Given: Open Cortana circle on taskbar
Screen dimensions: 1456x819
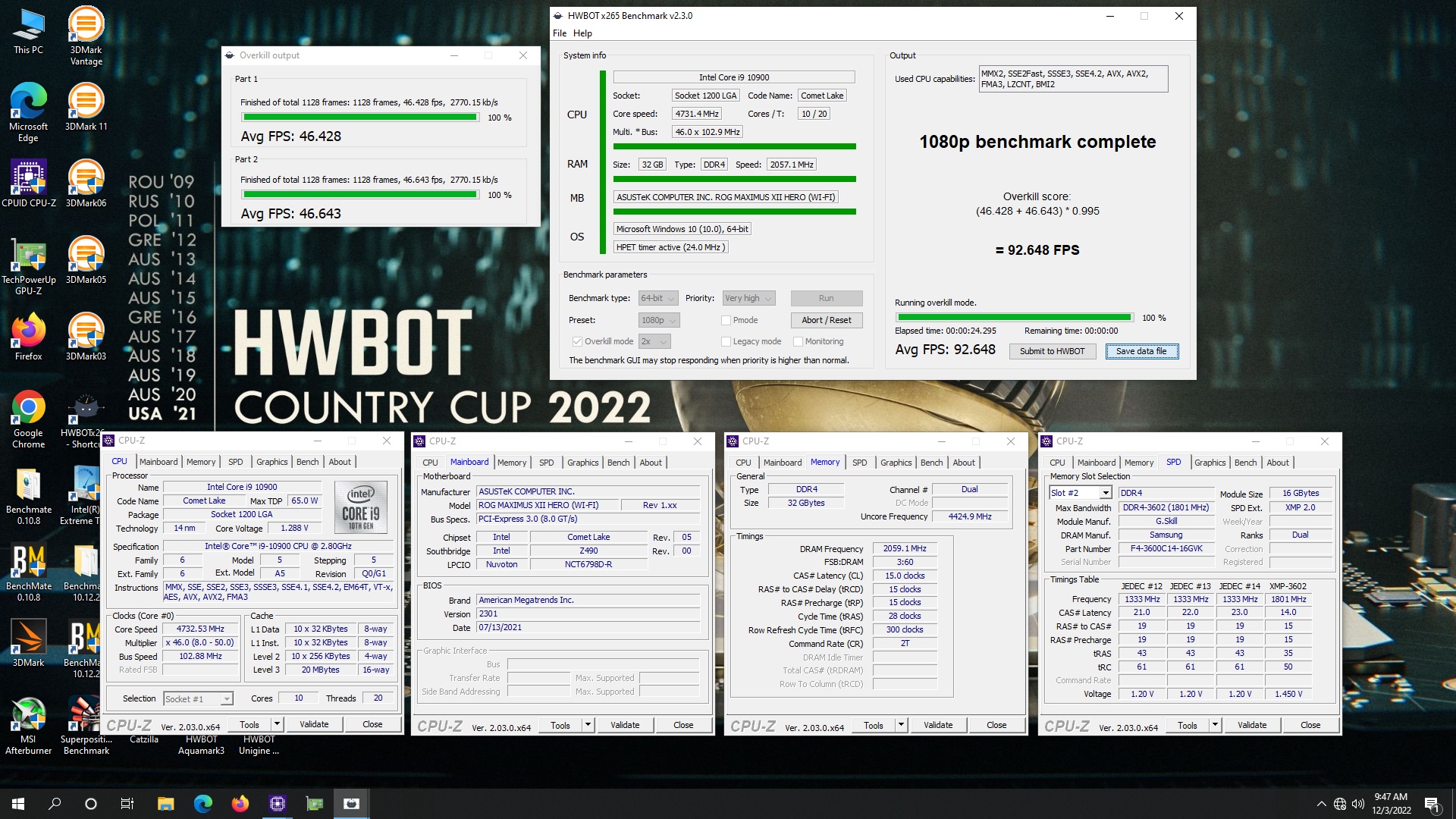Looking at the screenshot, I should click(91, 804).
